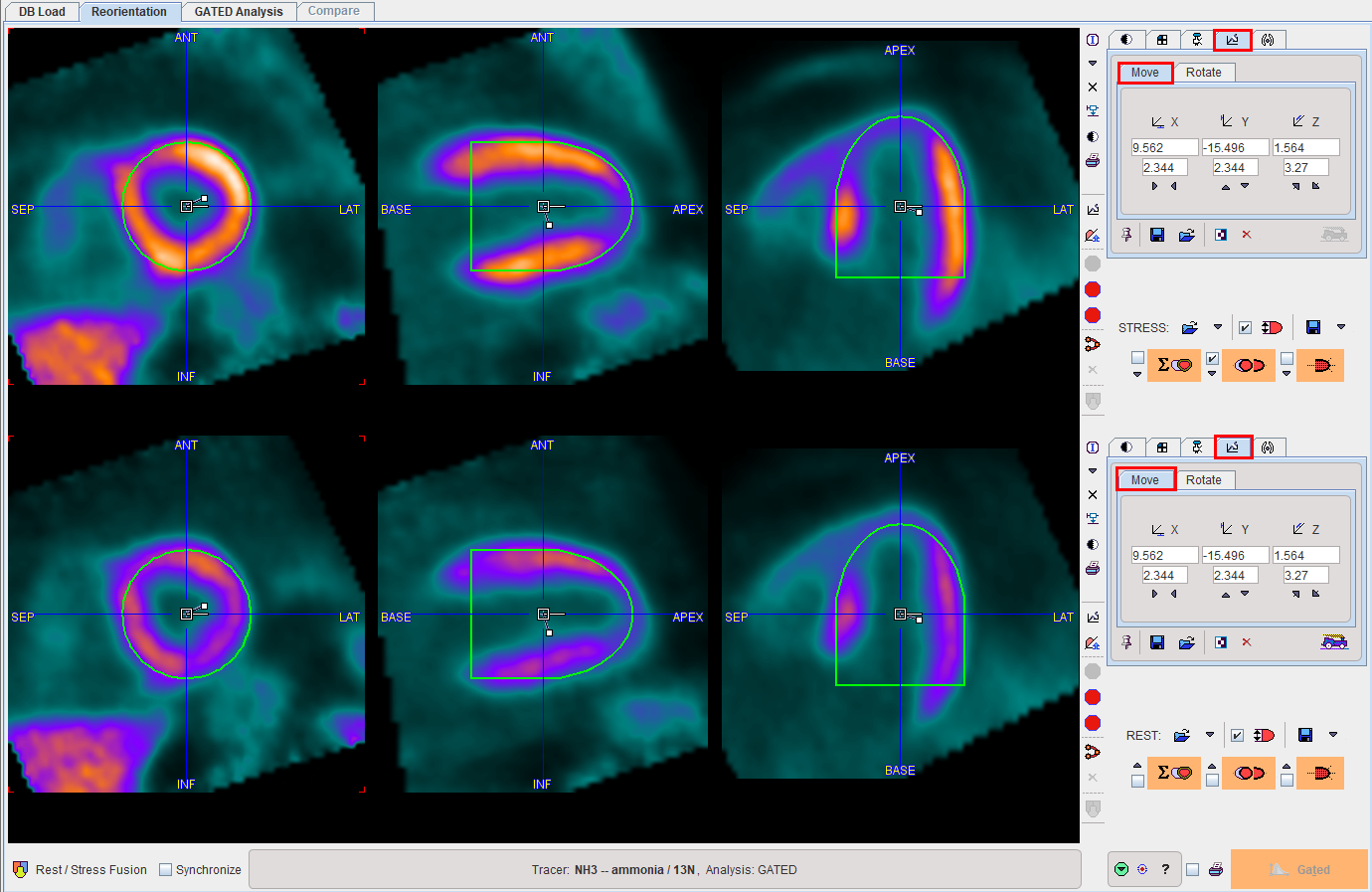Click the STRESS sum frames (sigma) orange button

coord(1174,365)
